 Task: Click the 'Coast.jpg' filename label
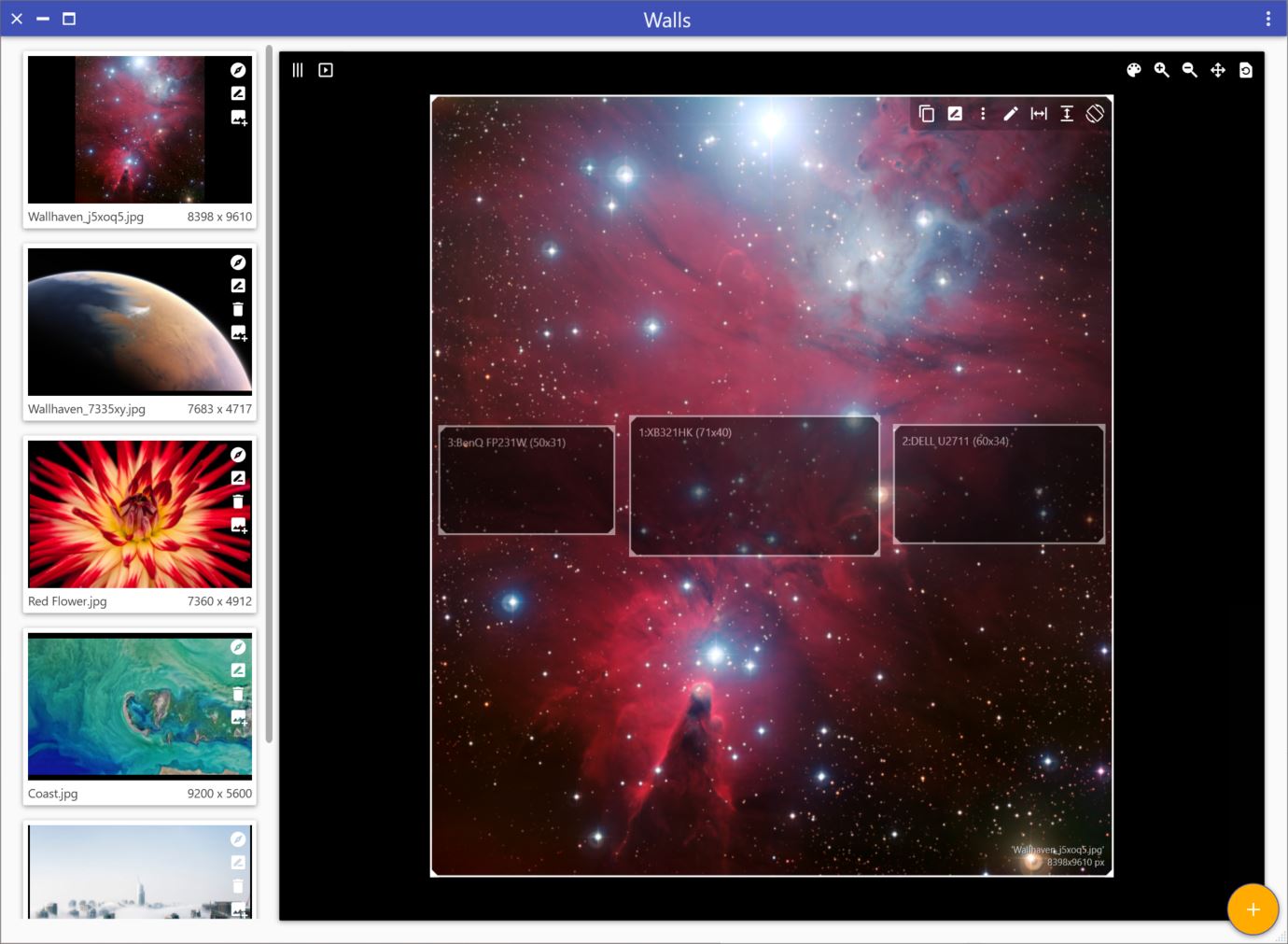coord(53,794)
